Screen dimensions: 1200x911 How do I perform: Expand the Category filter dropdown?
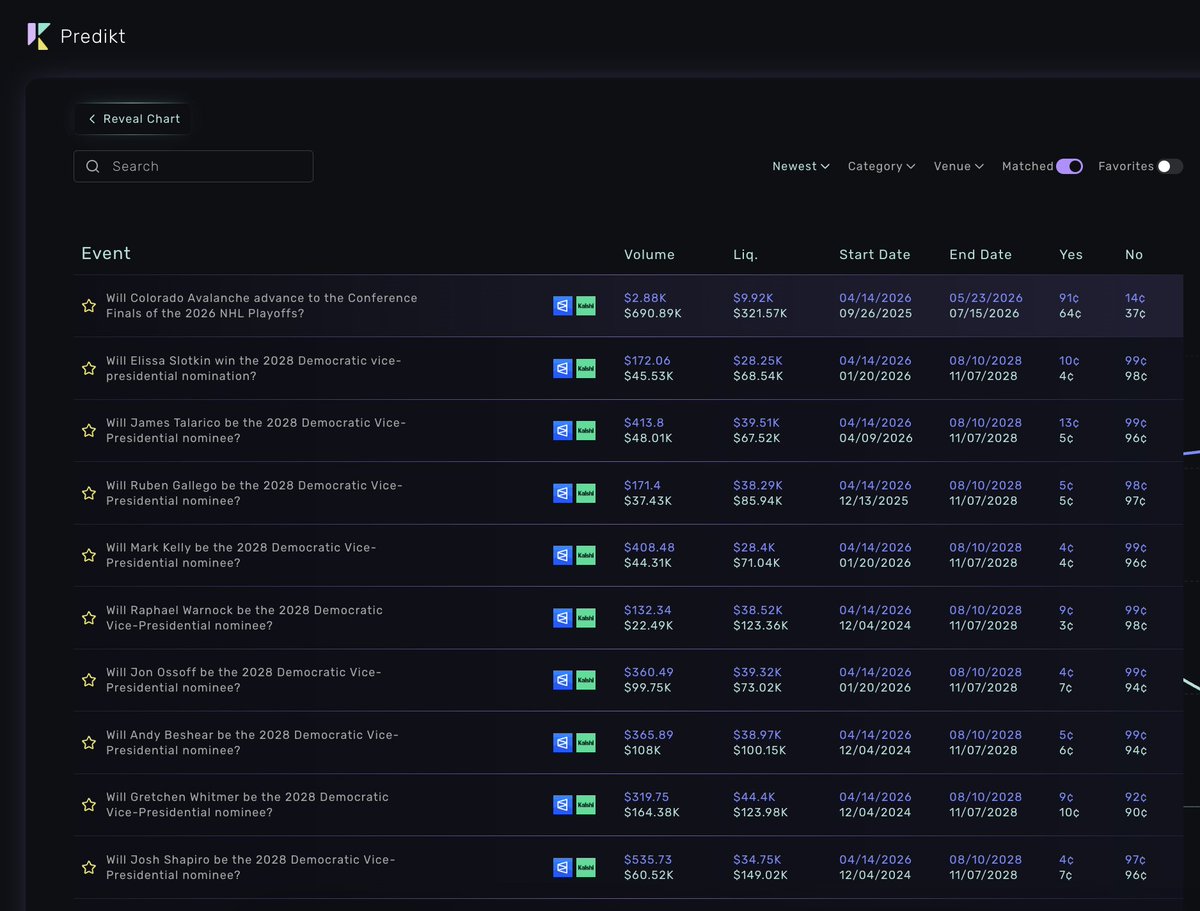[x=882, y=167]
